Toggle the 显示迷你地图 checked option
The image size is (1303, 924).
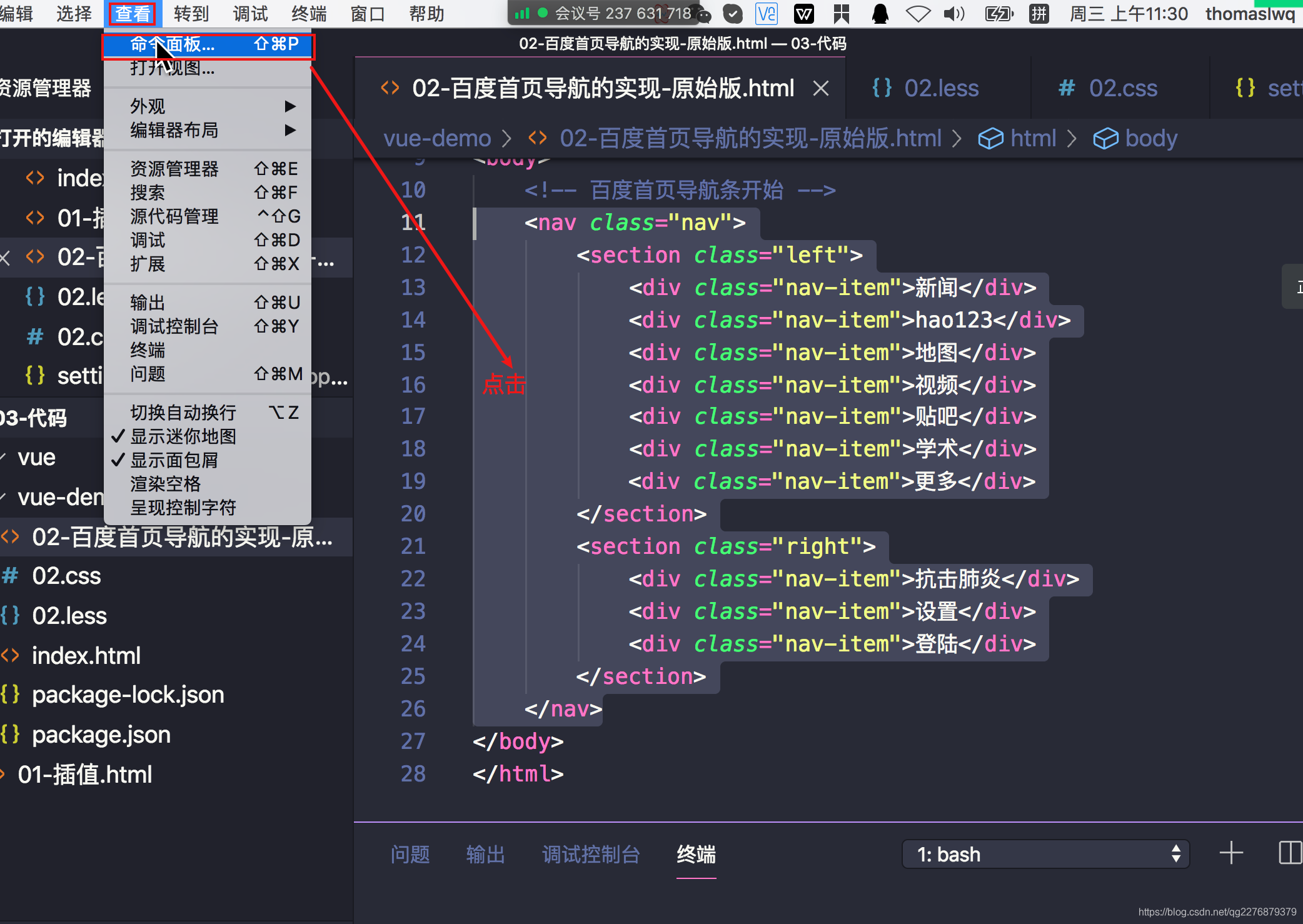(x=208, y=436)
